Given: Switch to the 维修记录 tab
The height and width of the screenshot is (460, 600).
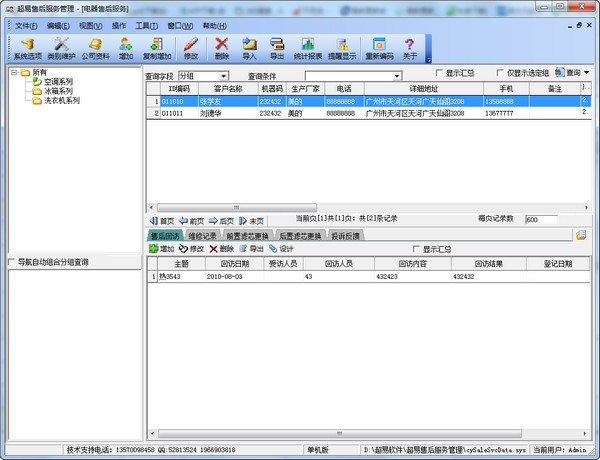Looking at the screenshot, I should pos(203,236).
